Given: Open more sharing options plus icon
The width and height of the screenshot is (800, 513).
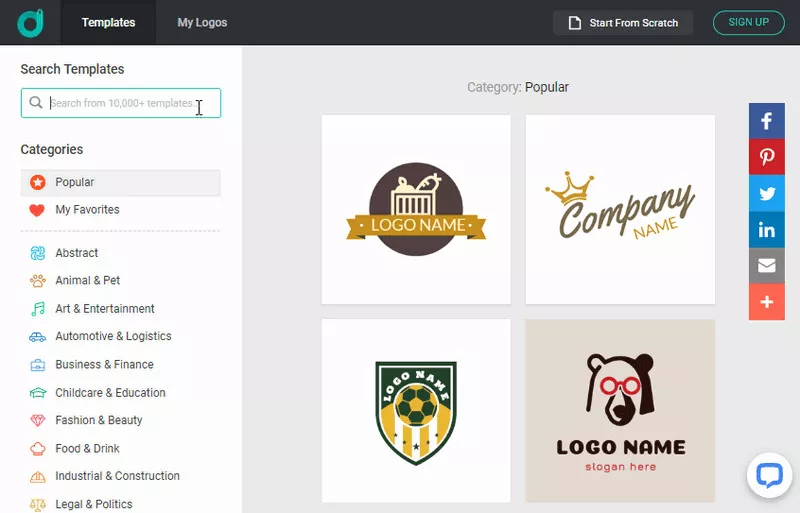Looking at the screenshot, I should pyautogui.click(x=766, y=302).
